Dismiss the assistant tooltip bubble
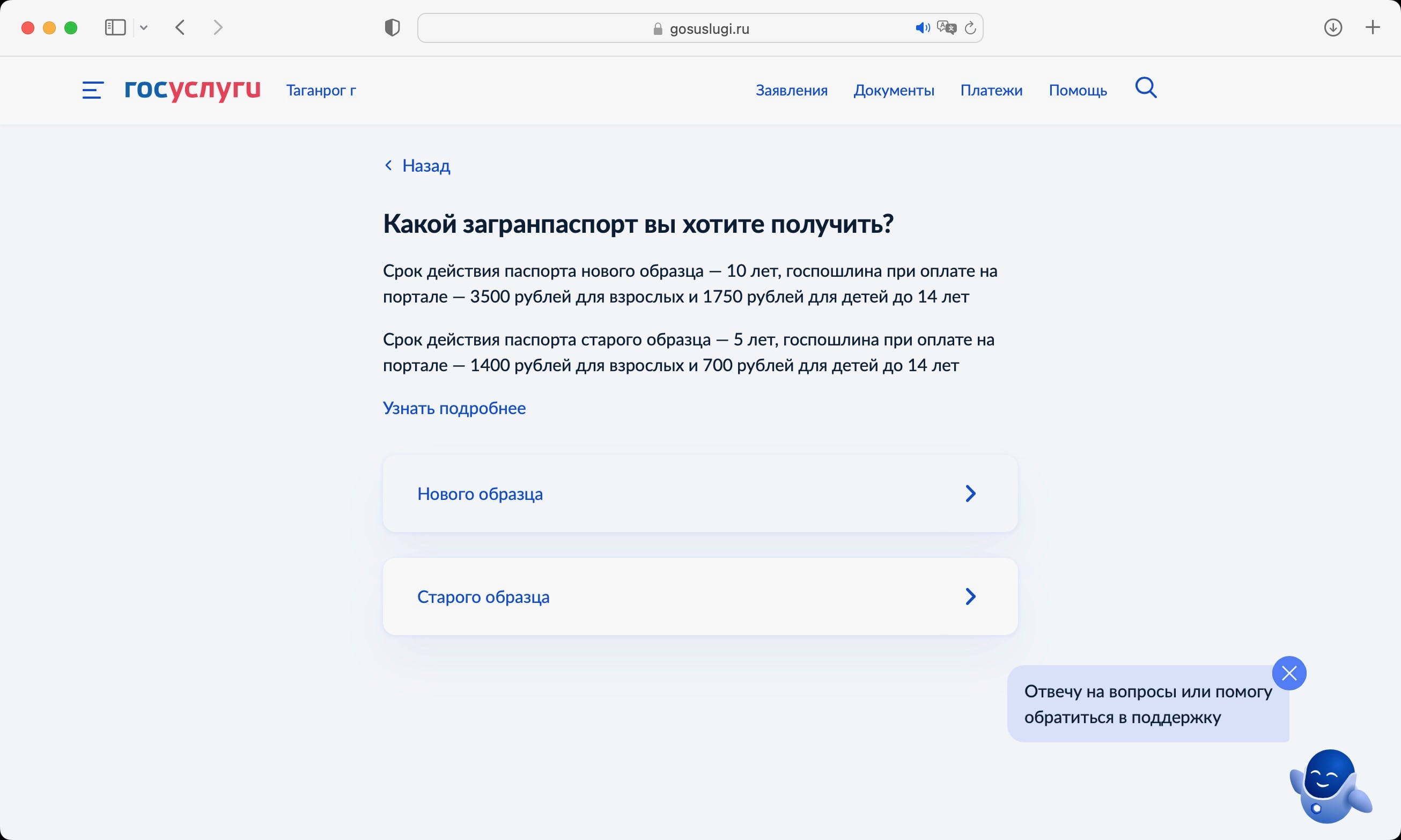 (x=1289, y=673)
